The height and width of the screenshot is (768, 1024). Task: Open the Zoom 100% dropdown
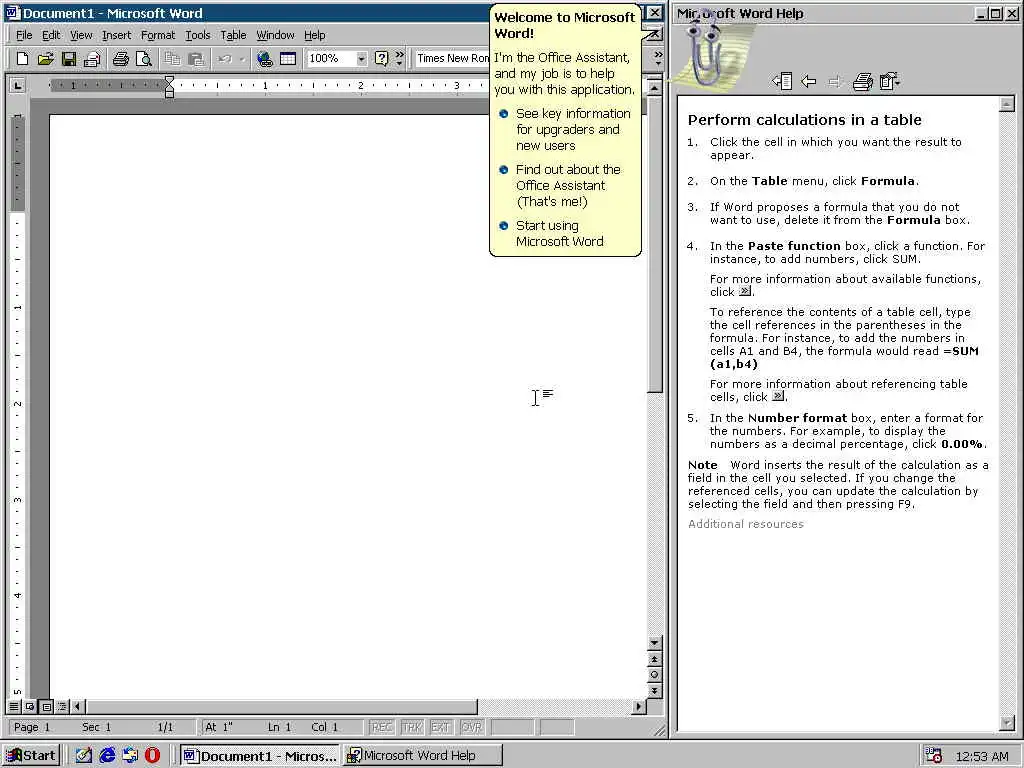(x=361, y=59)
